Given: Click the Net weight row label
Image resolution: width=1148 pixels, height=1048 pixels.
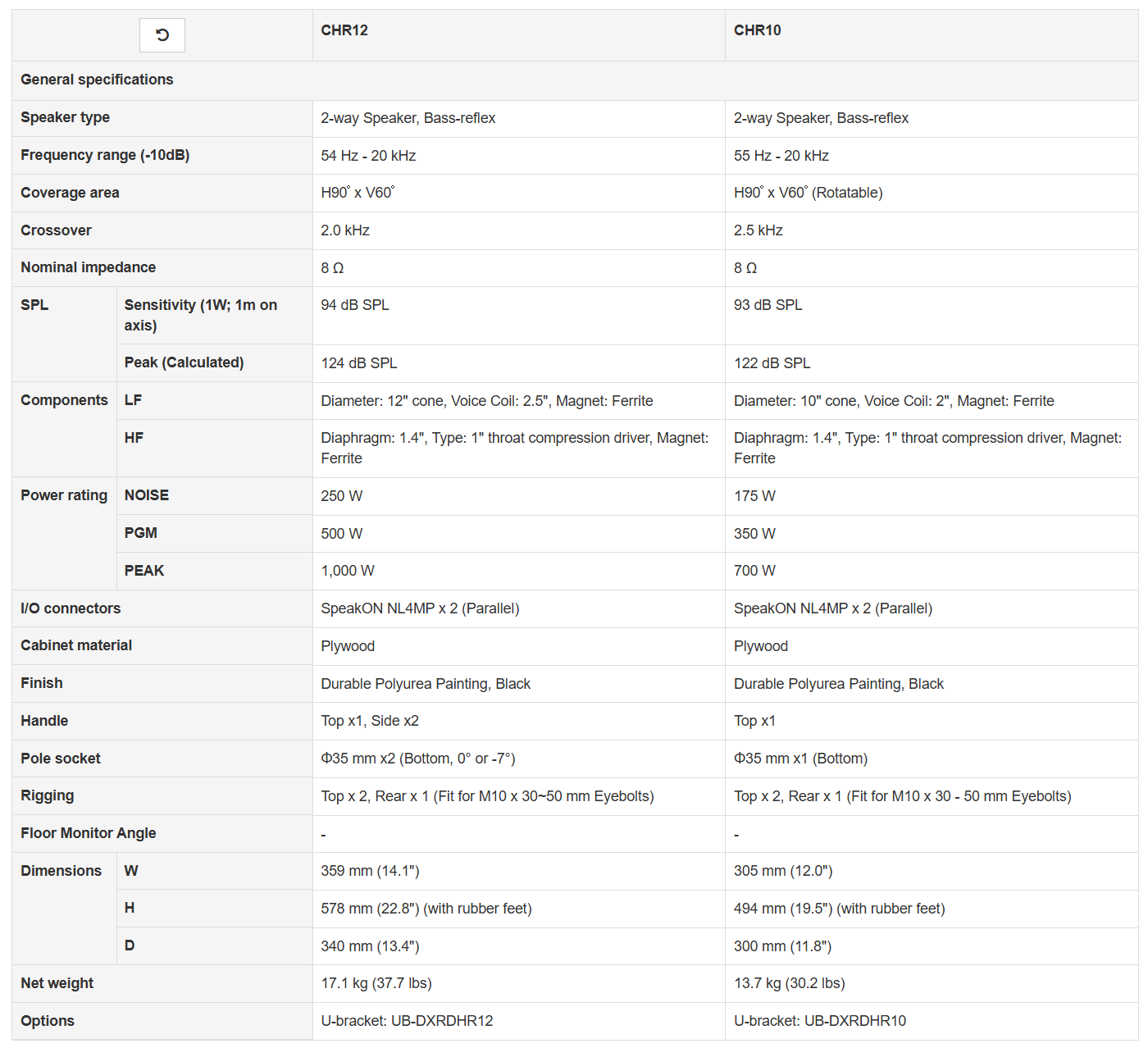Looking at the screenshot, I should [57, 983].
